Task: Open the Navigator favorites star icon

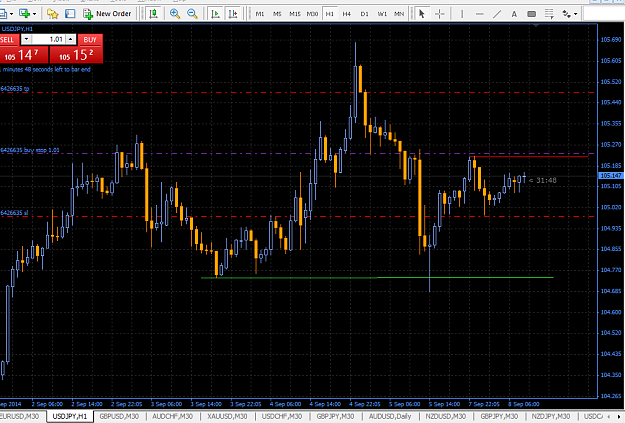Action: pos(52,14)
